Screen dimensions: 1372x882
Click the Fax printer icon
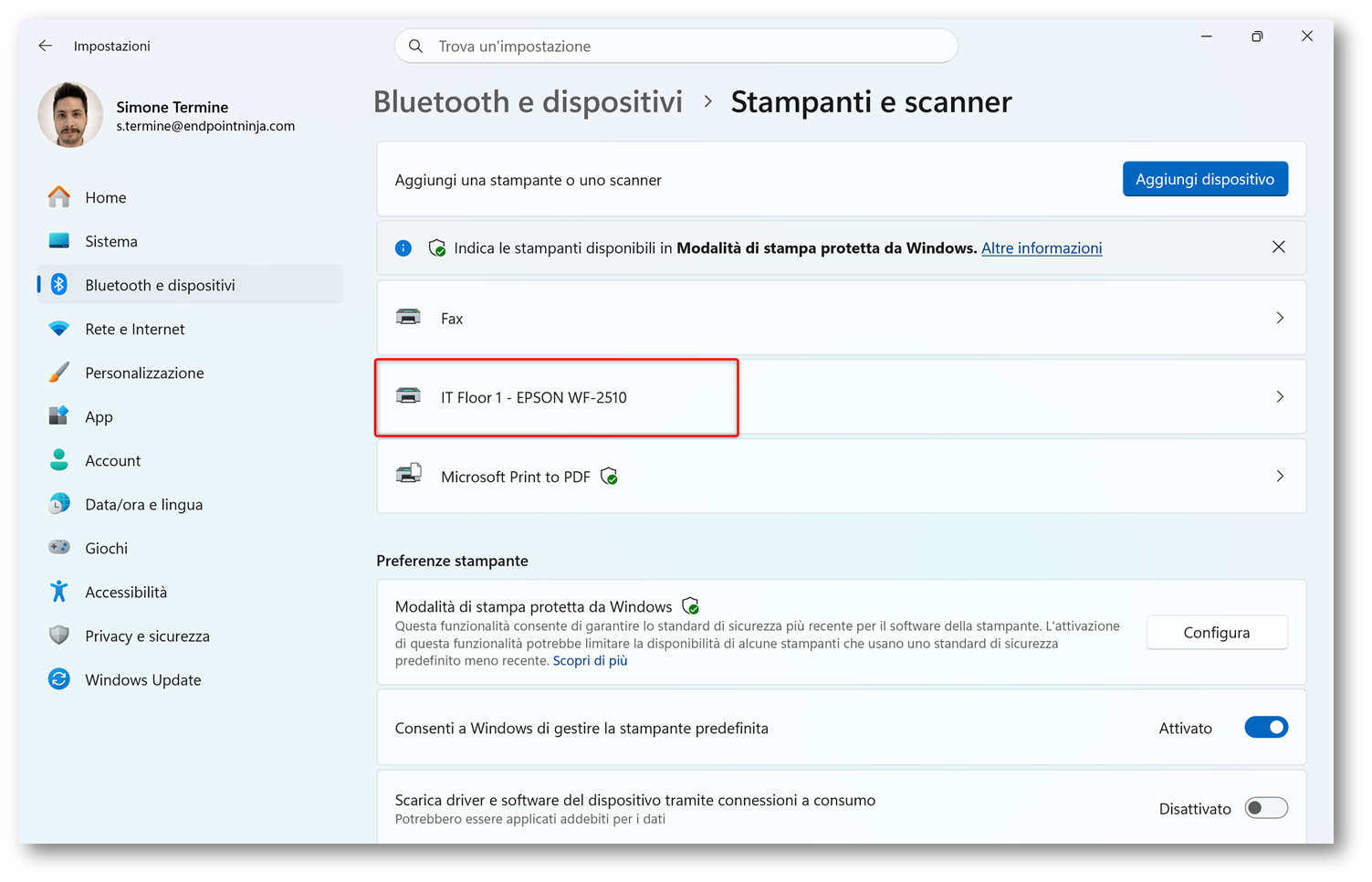[x=409, y=317]
